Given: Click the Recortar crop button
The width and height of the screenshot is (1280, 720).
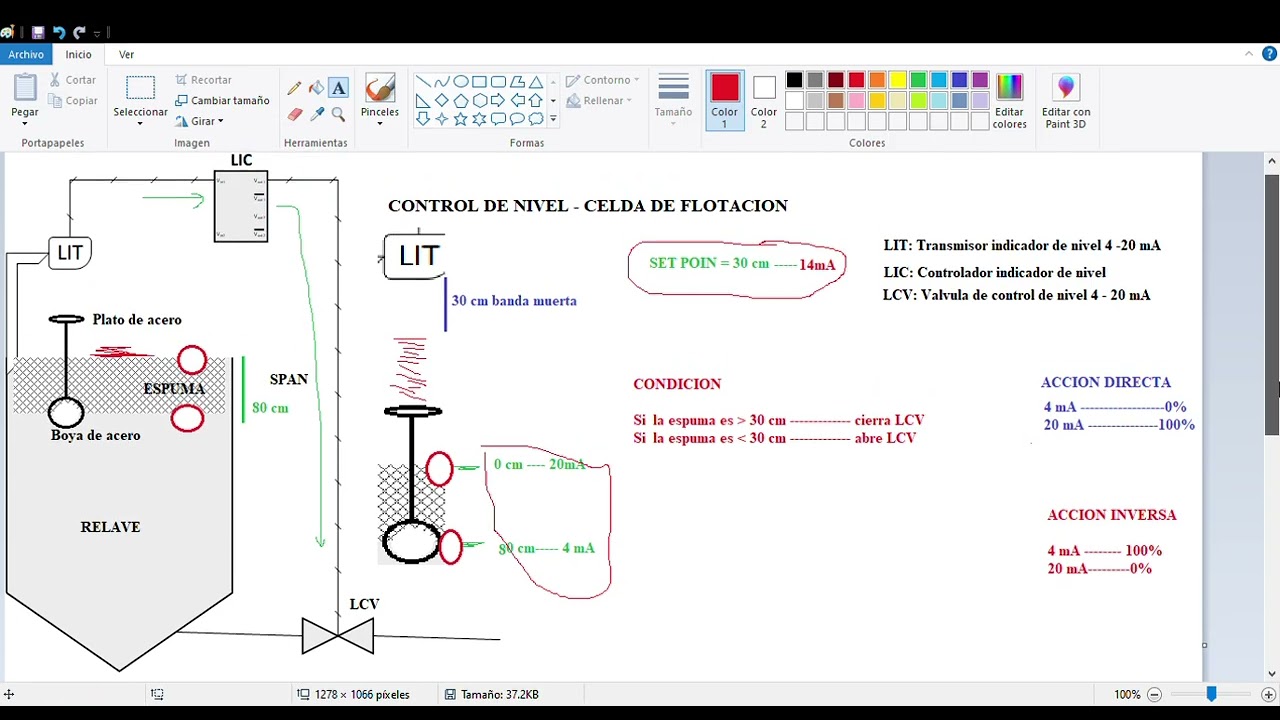Looking at the screenshot, I should (203, 80).
